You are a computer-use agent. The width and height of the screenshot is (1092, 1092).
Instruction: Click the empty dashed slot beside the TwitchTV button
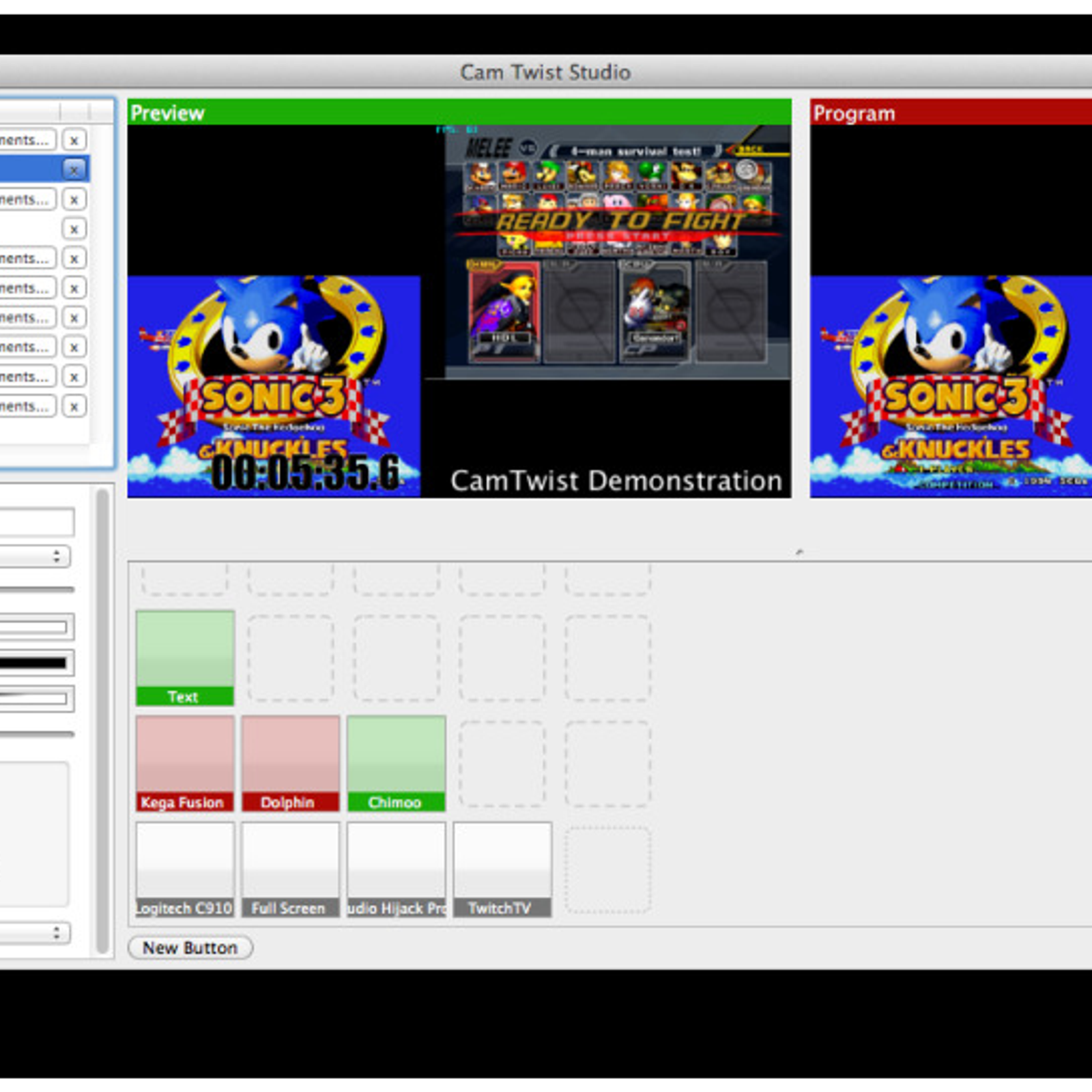coord(607,869)
